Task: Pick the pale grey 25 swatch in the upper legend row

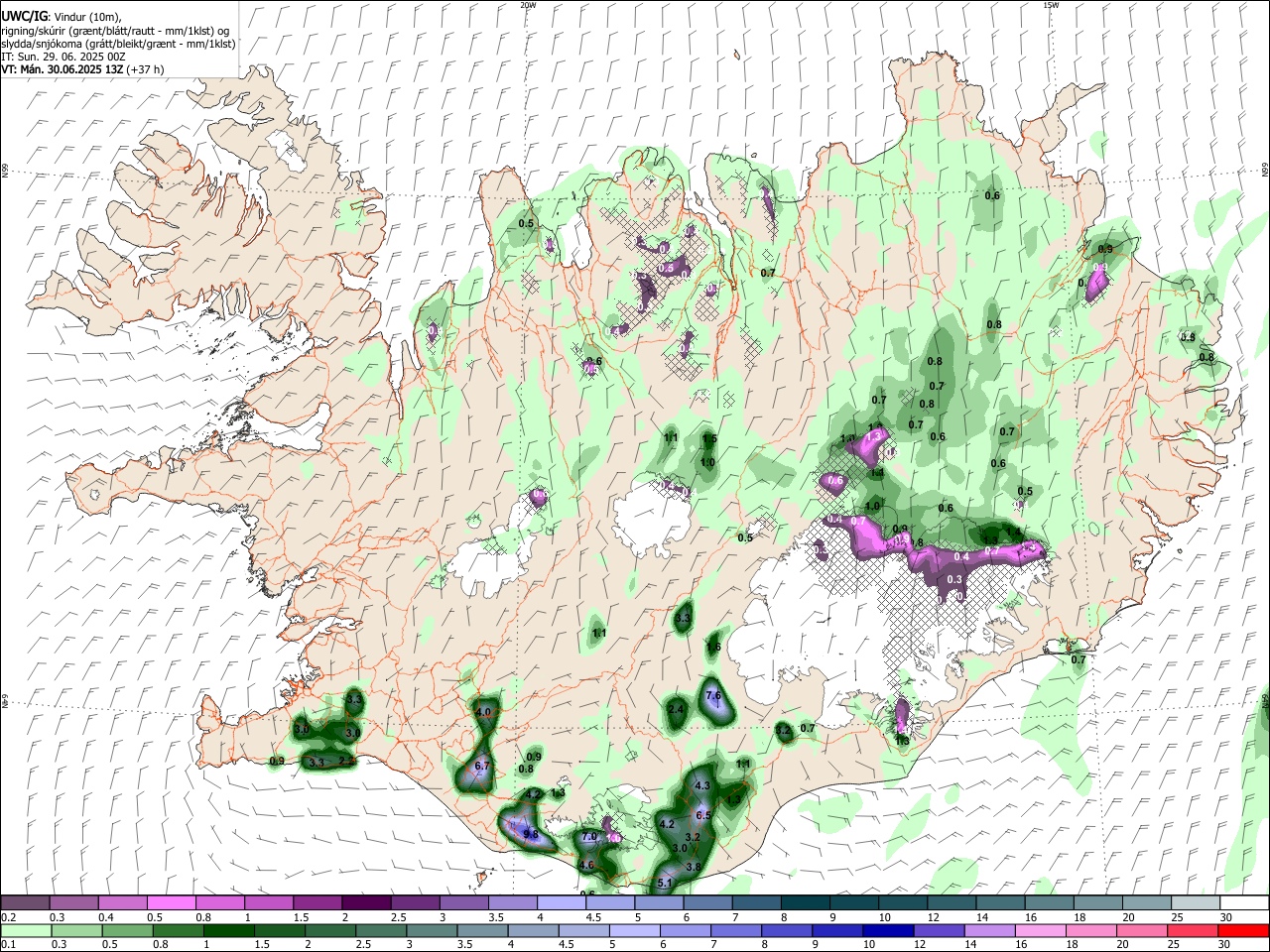Action: coord(1195,903)
